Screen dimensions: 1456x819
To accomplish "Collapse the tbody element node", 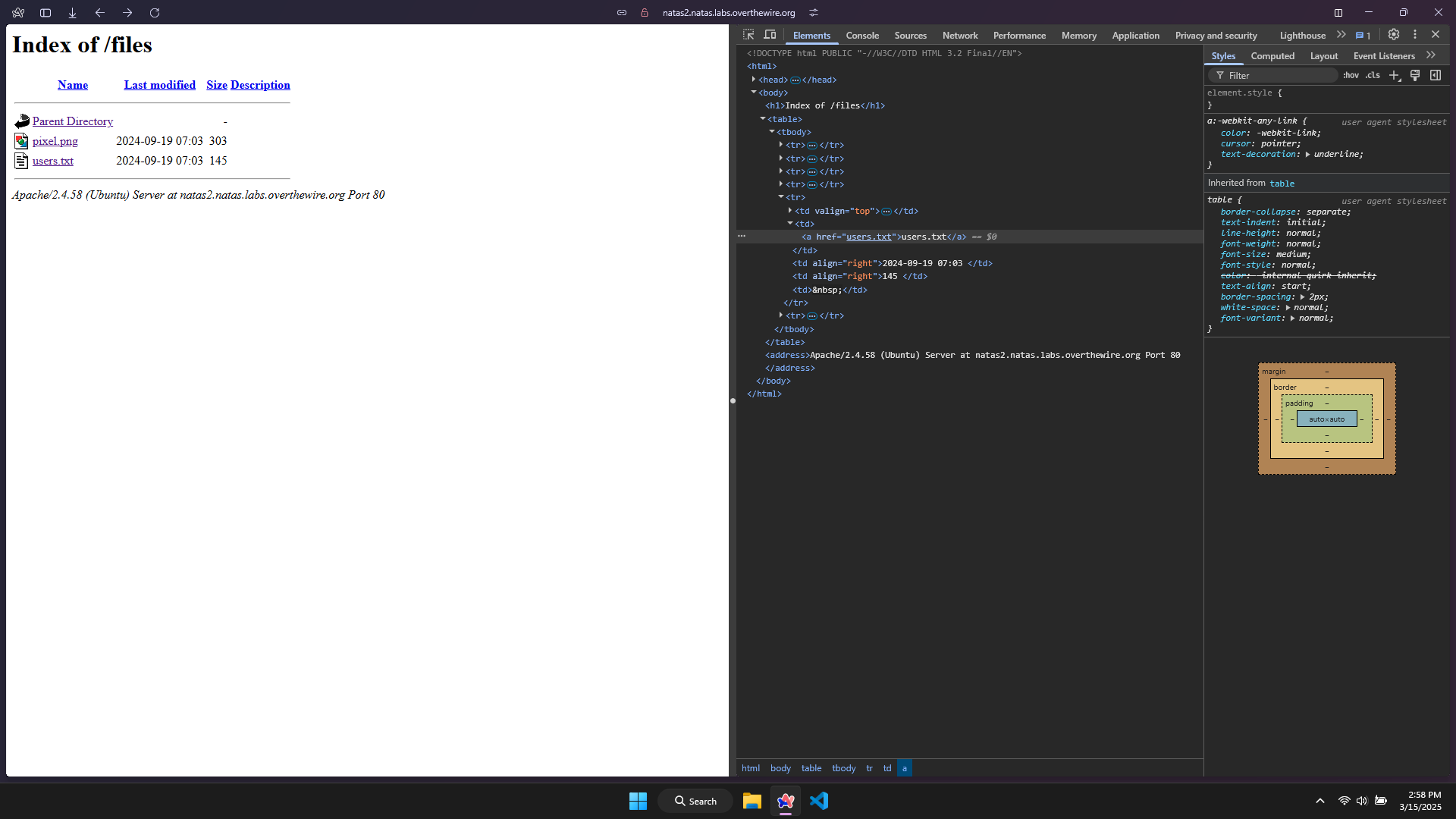I will (x=772, y=131).
